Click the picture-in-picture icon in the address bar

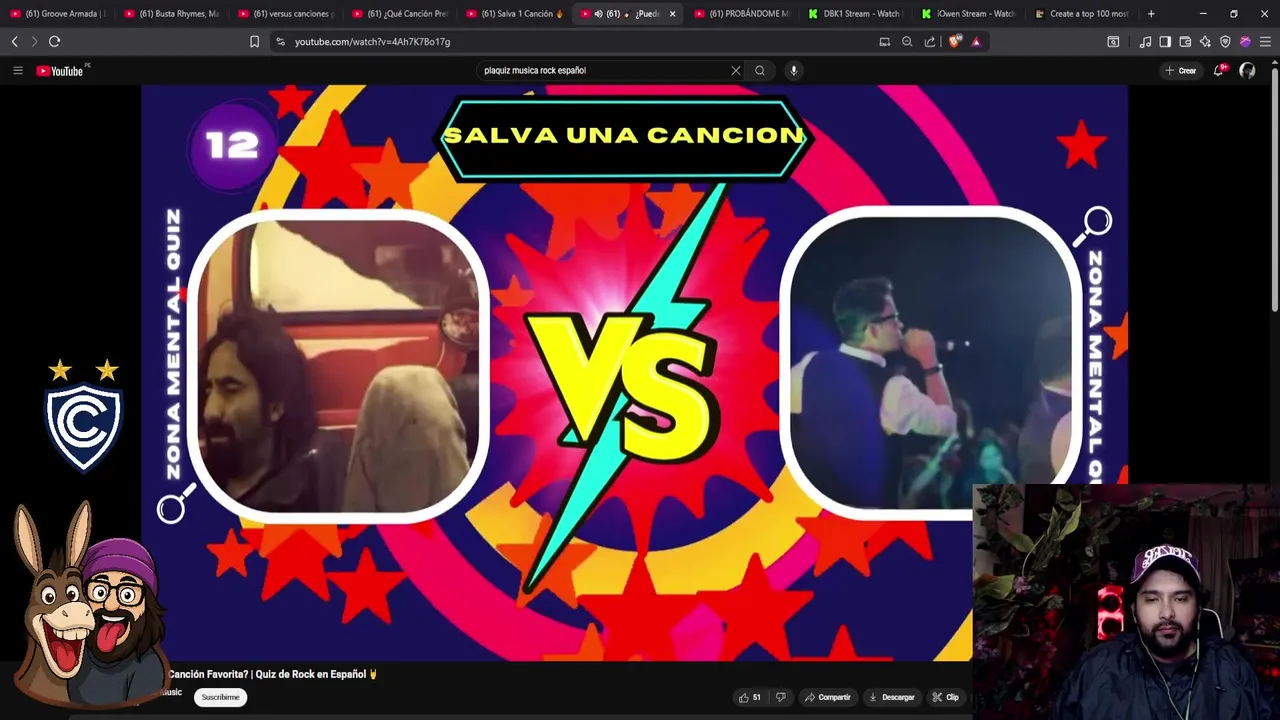coord(884,42)
